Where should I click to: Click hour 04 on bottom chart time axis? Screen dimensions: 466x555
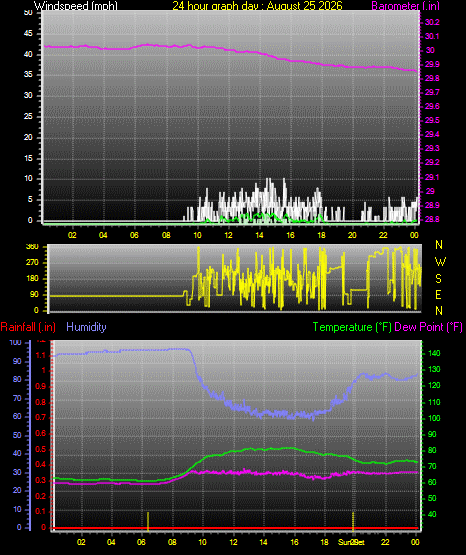coord(111,542)
